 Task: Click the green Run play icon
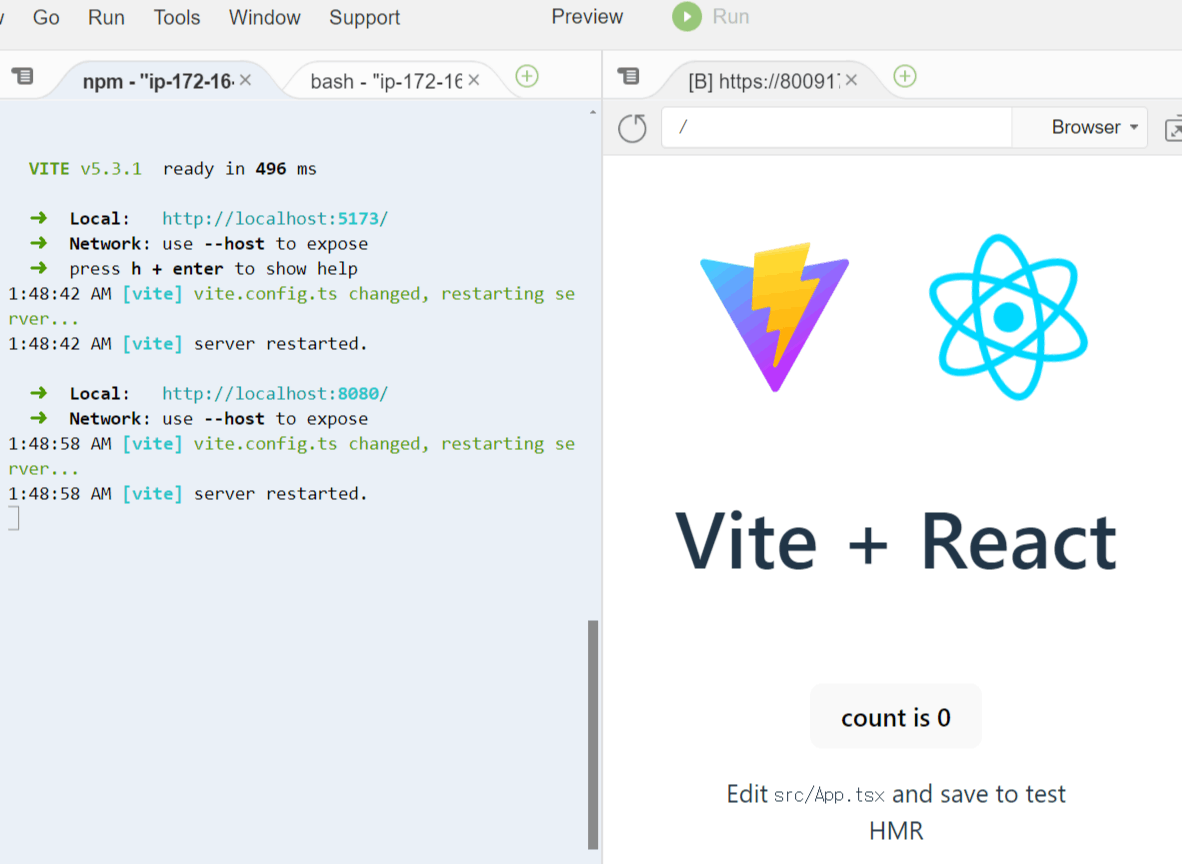pyautogui.click(x=687, y=17)
